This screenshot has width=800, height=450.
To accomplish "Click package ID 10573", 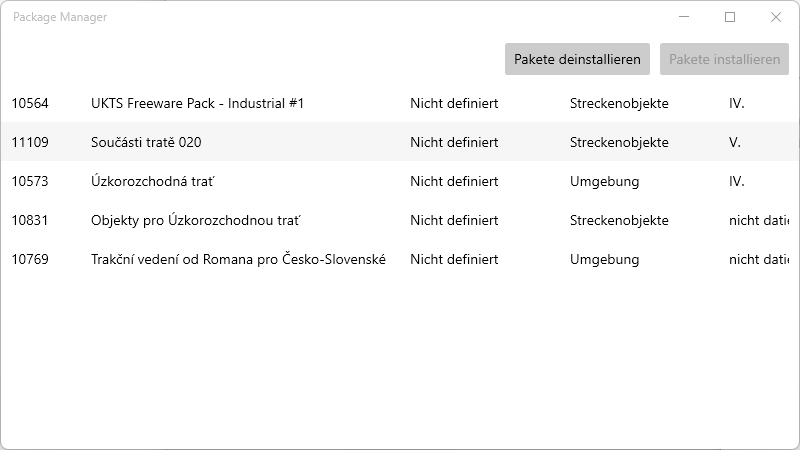I will tap(30, 181).
